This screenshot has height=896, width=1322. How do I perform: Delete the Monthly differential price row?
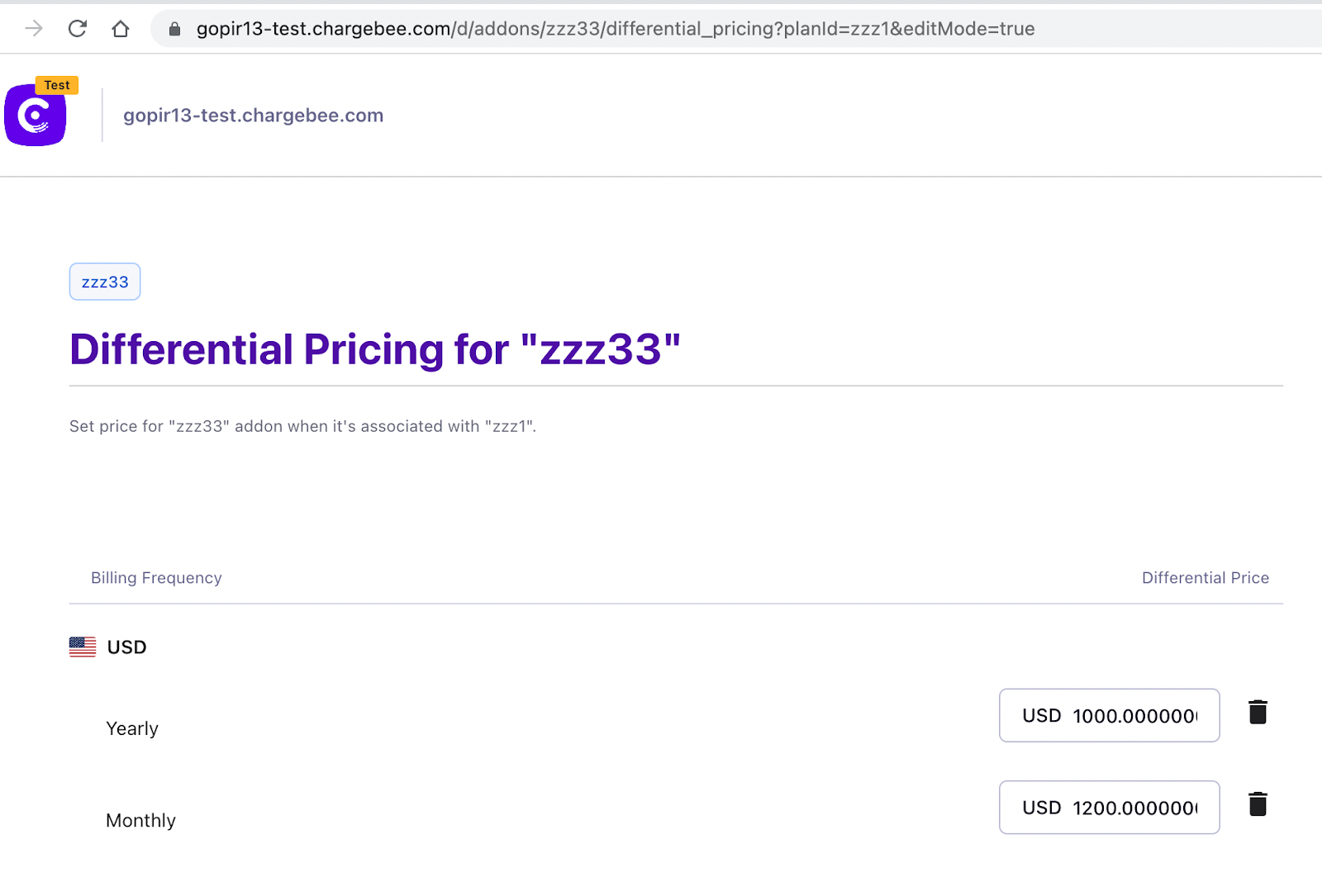pyautogui.click(x=1258, y=804)
